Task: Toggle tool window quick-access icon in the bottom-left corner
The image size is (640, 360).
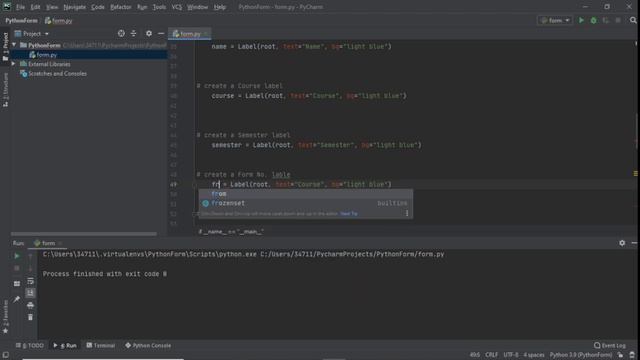Action: 5,355
